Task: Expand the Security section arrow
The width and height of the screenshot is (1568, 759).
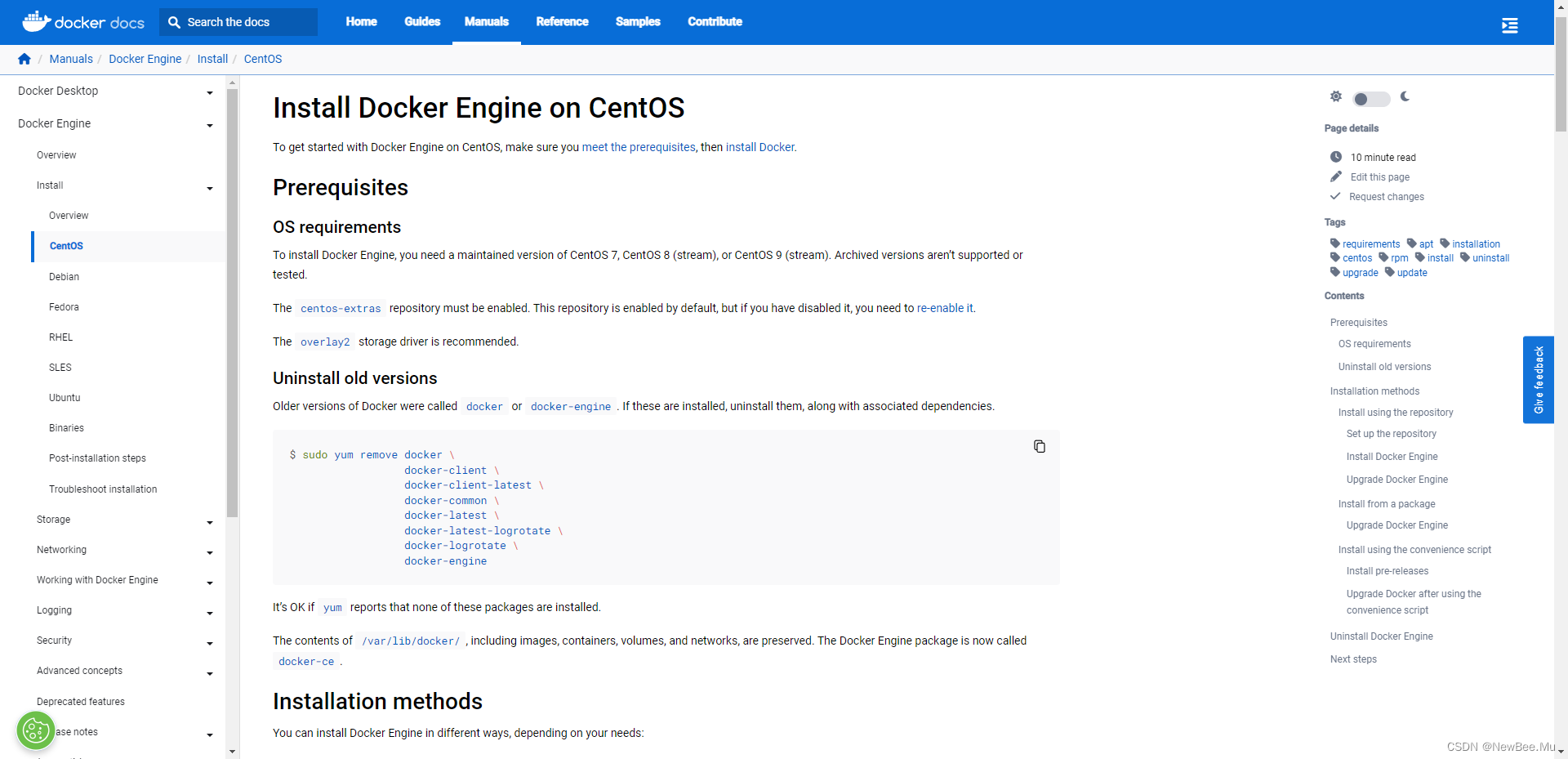Action: pos(210,644)
